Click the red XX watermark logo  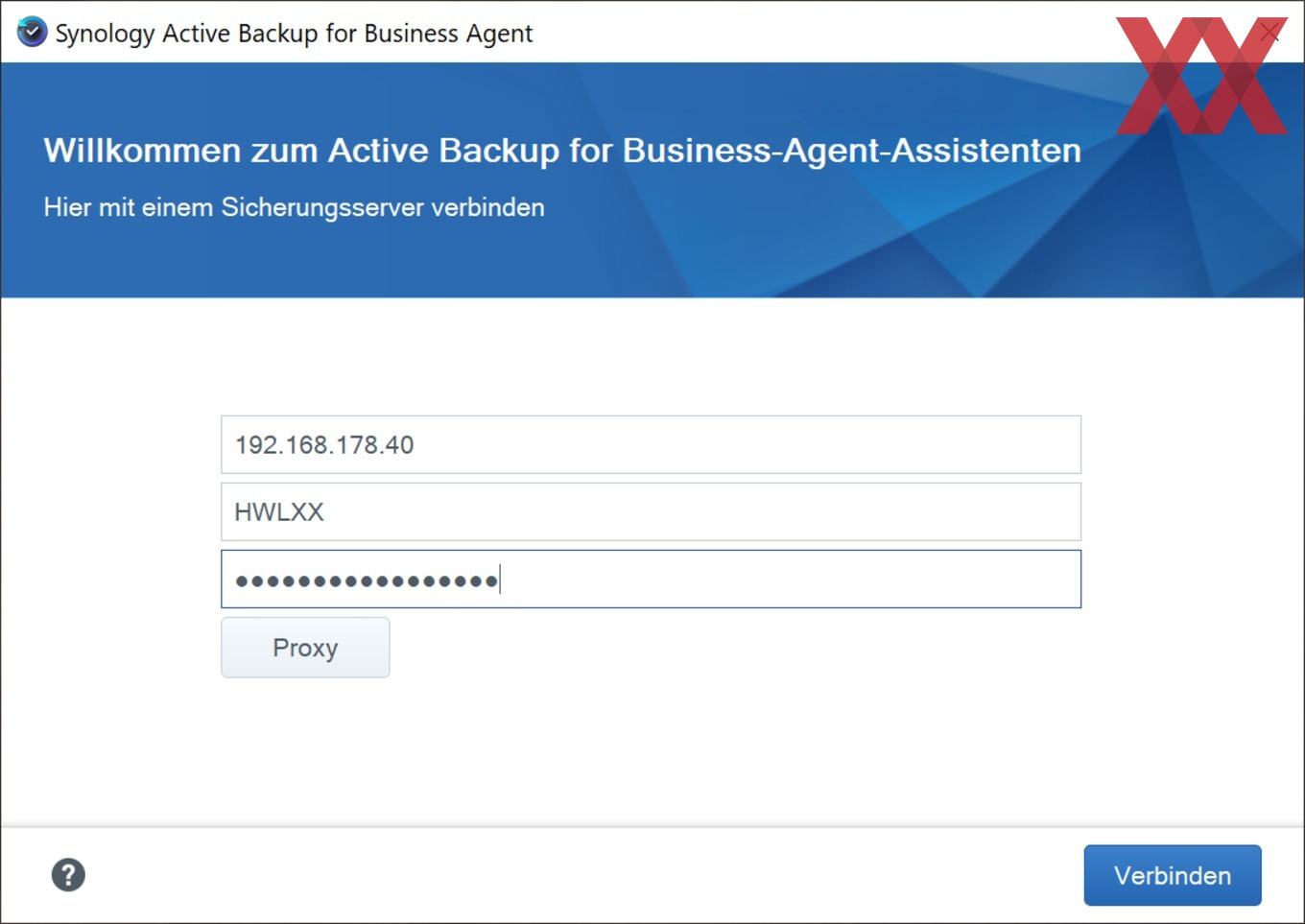click(1200, 75)
